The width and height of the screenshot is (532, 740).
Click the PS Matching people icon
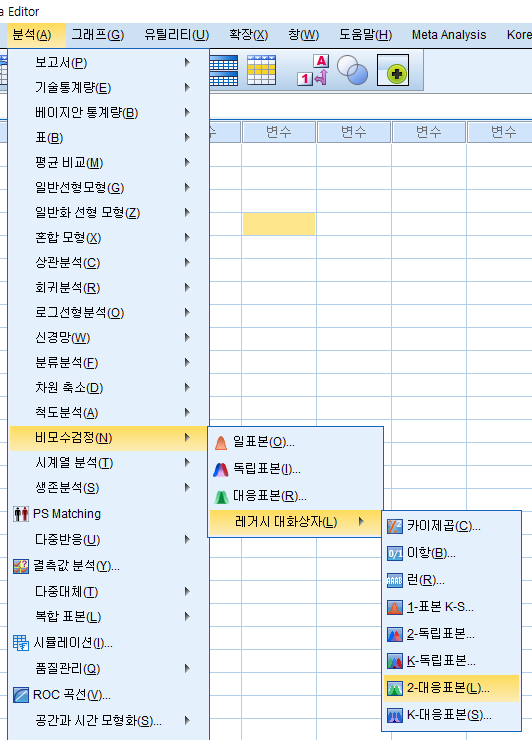pos(21,514)
